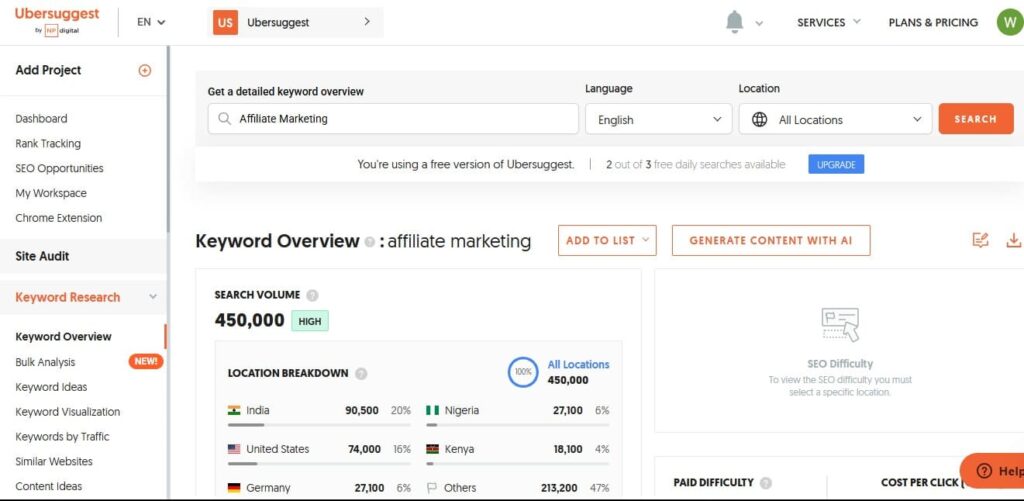The width and height of the screenshot is (1024, 501).
Task: Click the All Locations link in breakdown
Action: (x=578, y=364)
